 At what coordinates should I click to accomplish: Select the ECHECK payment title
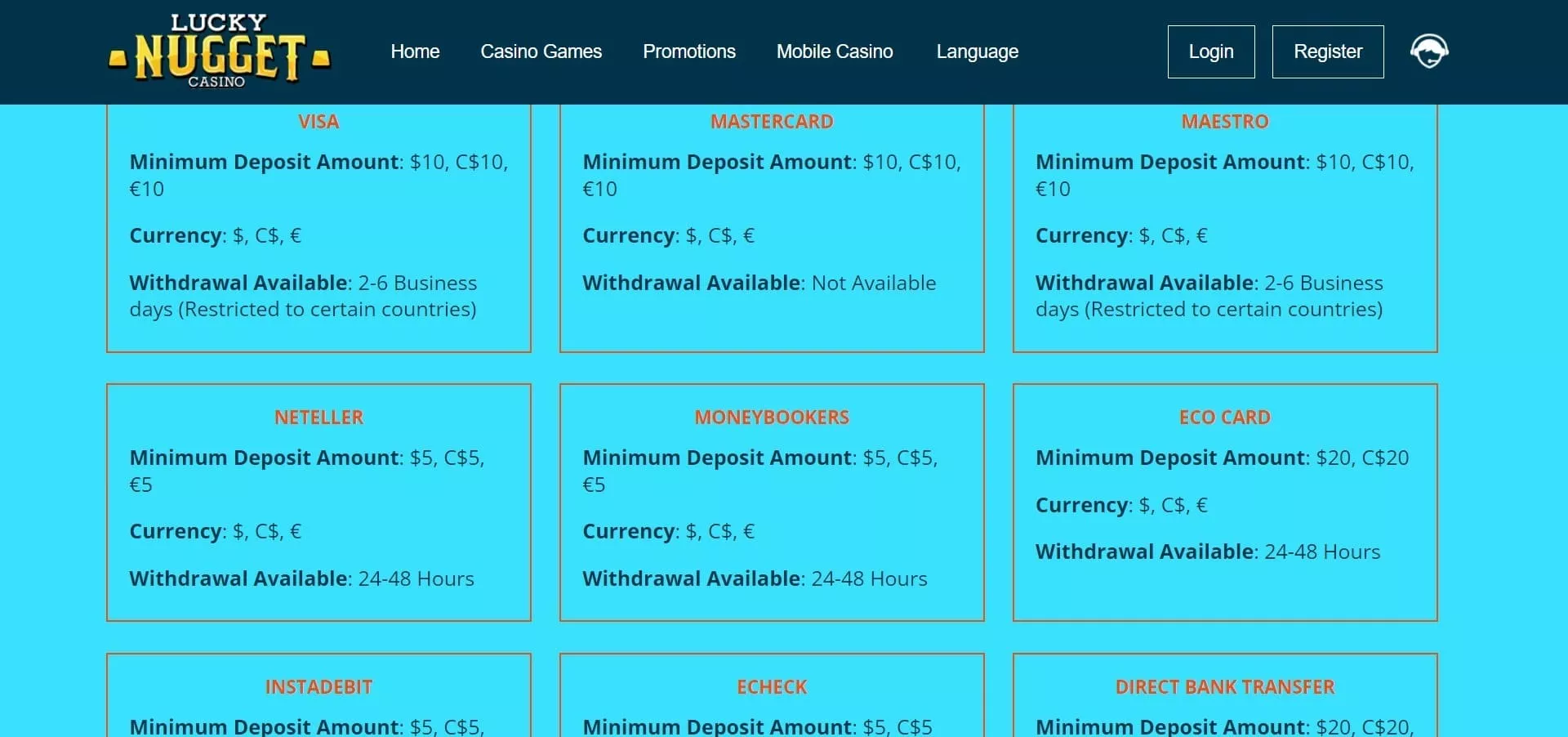tap(772, 687)
